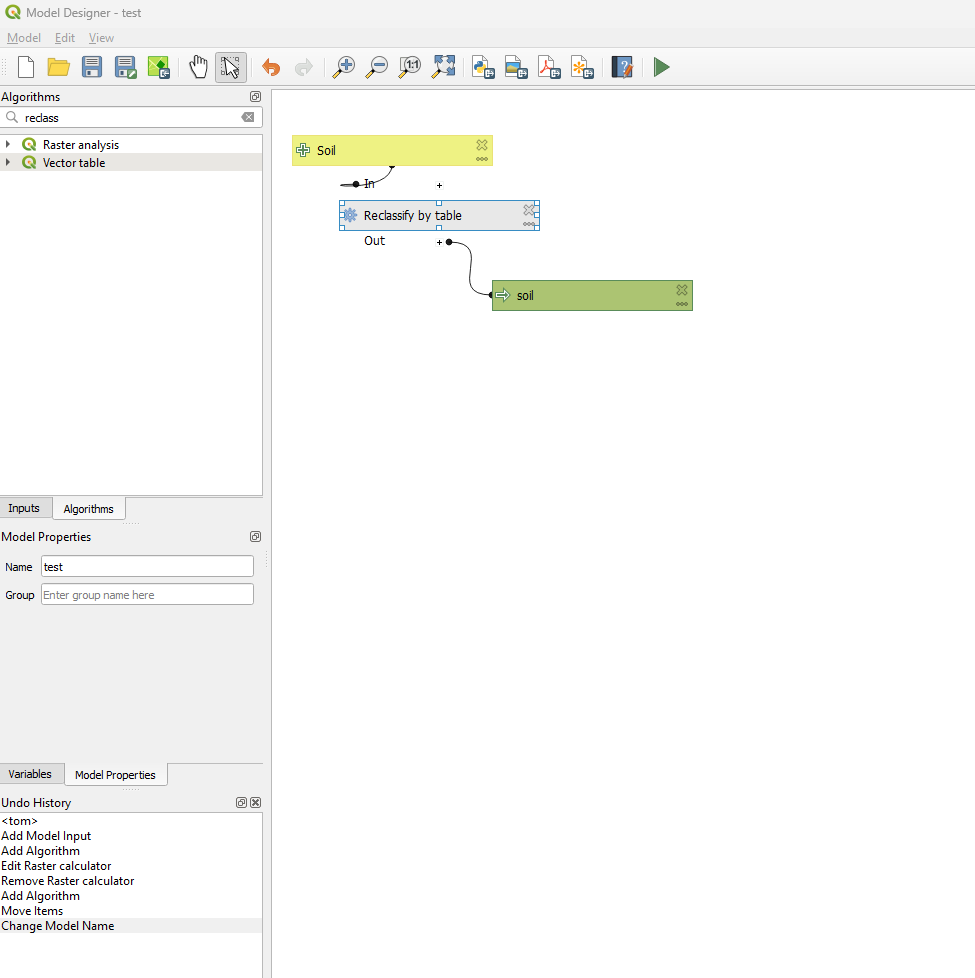The image size is (975, 978).
Task: Zoom to actual size (1:1)
Action: [x=409, y=67]
